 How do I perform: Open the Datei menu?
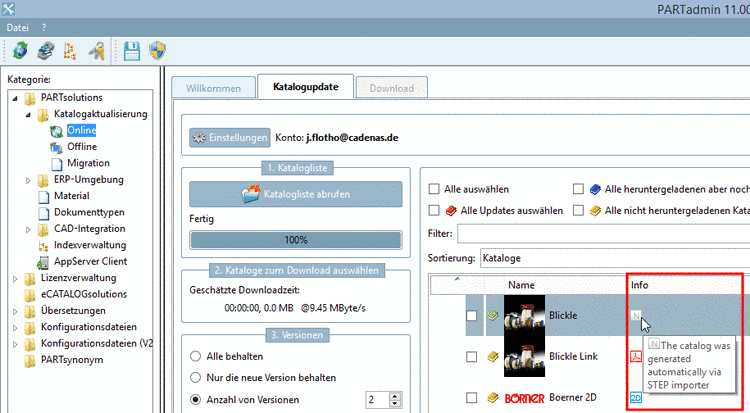(x=18, y=28)
